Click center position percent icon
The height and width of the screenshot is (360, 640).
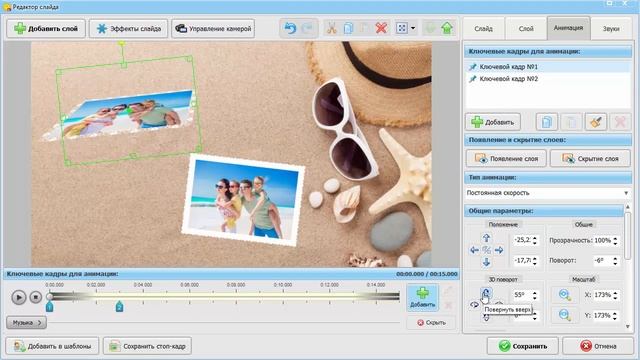click(486, 250)
